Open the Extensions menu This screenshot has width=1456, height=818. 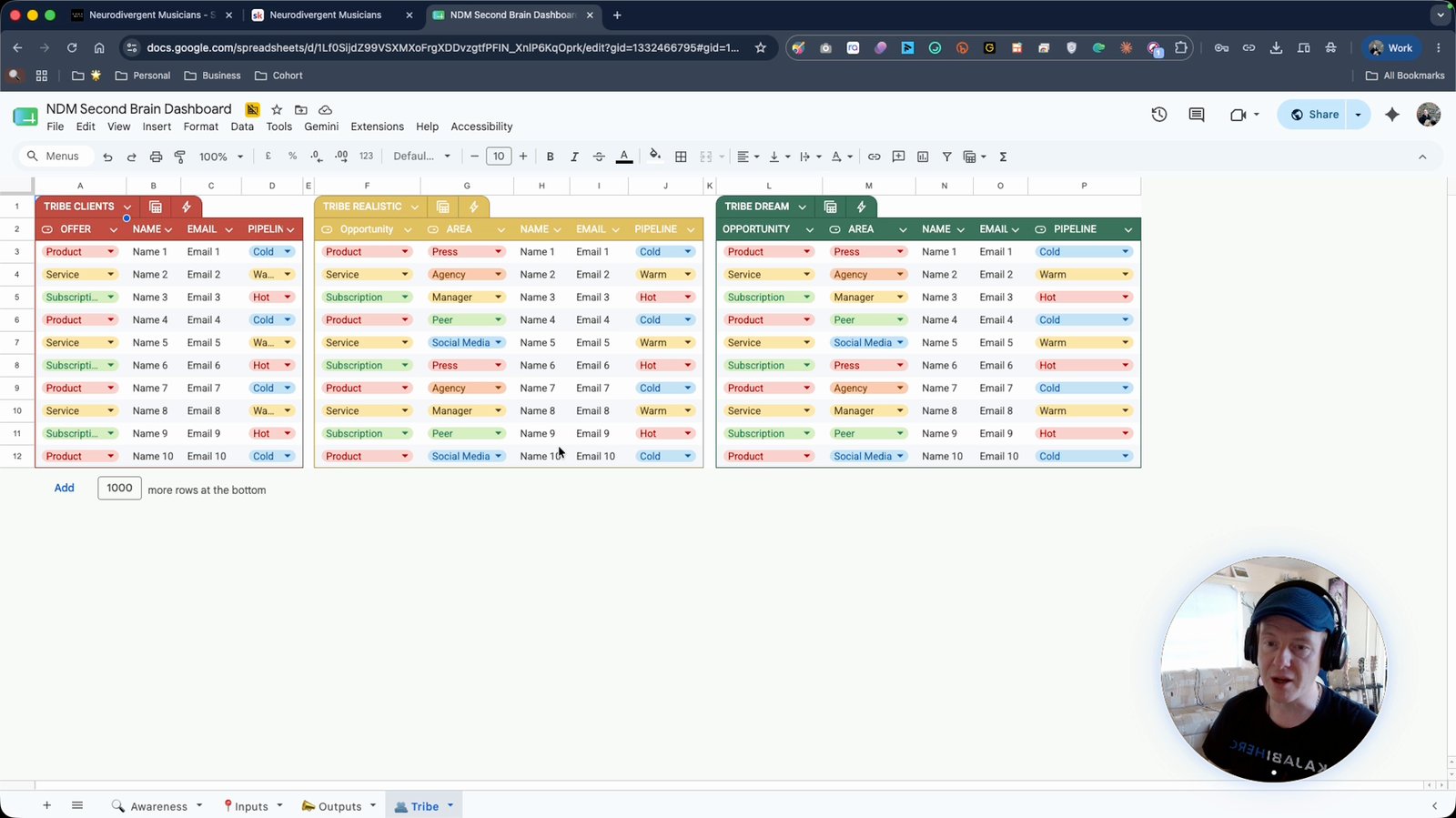(x=377, y=126)
